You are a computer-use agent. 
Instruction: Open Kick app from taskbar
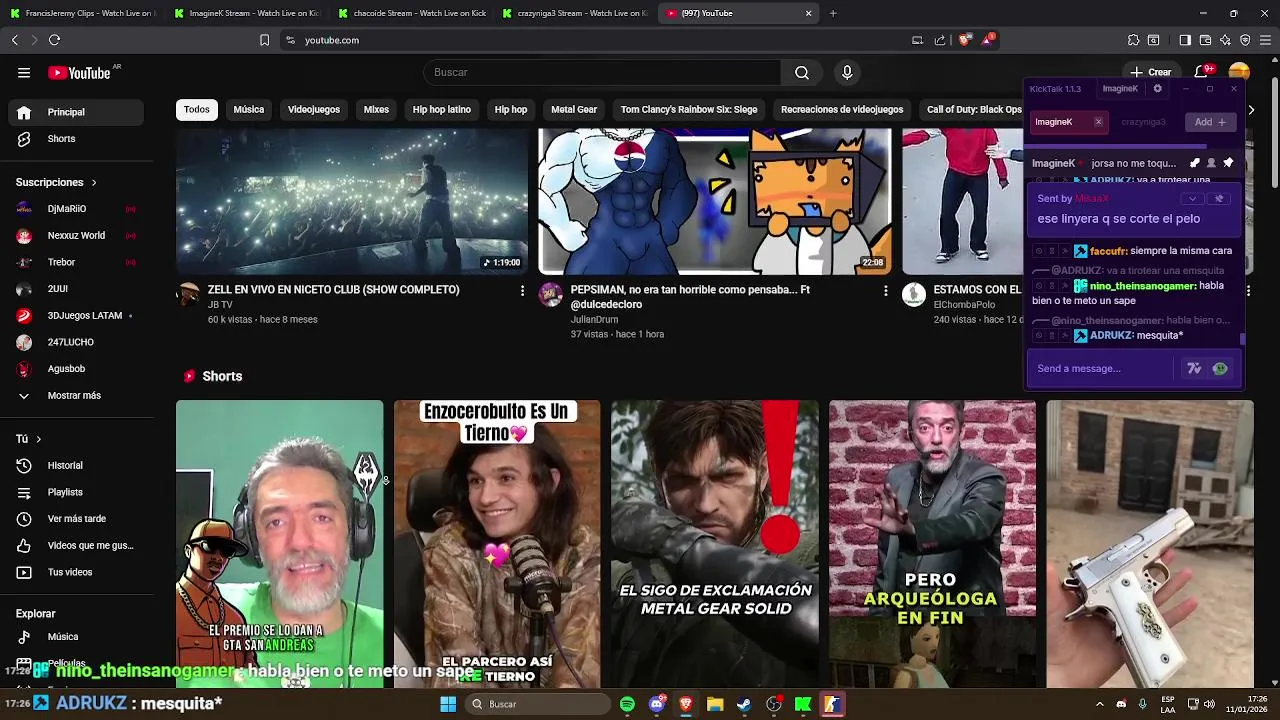click(803, 704)
